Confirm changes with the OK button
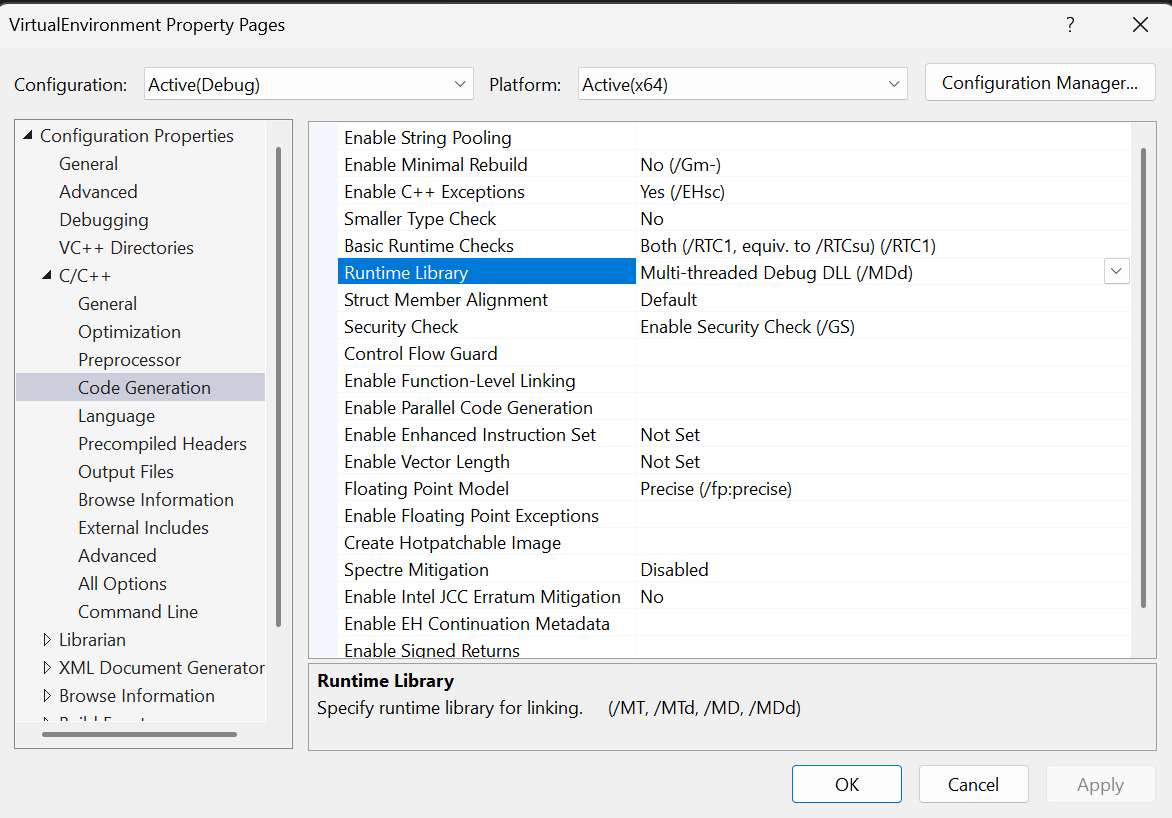This screenshot has height=818, width=1172. click(x=847, y=784)
